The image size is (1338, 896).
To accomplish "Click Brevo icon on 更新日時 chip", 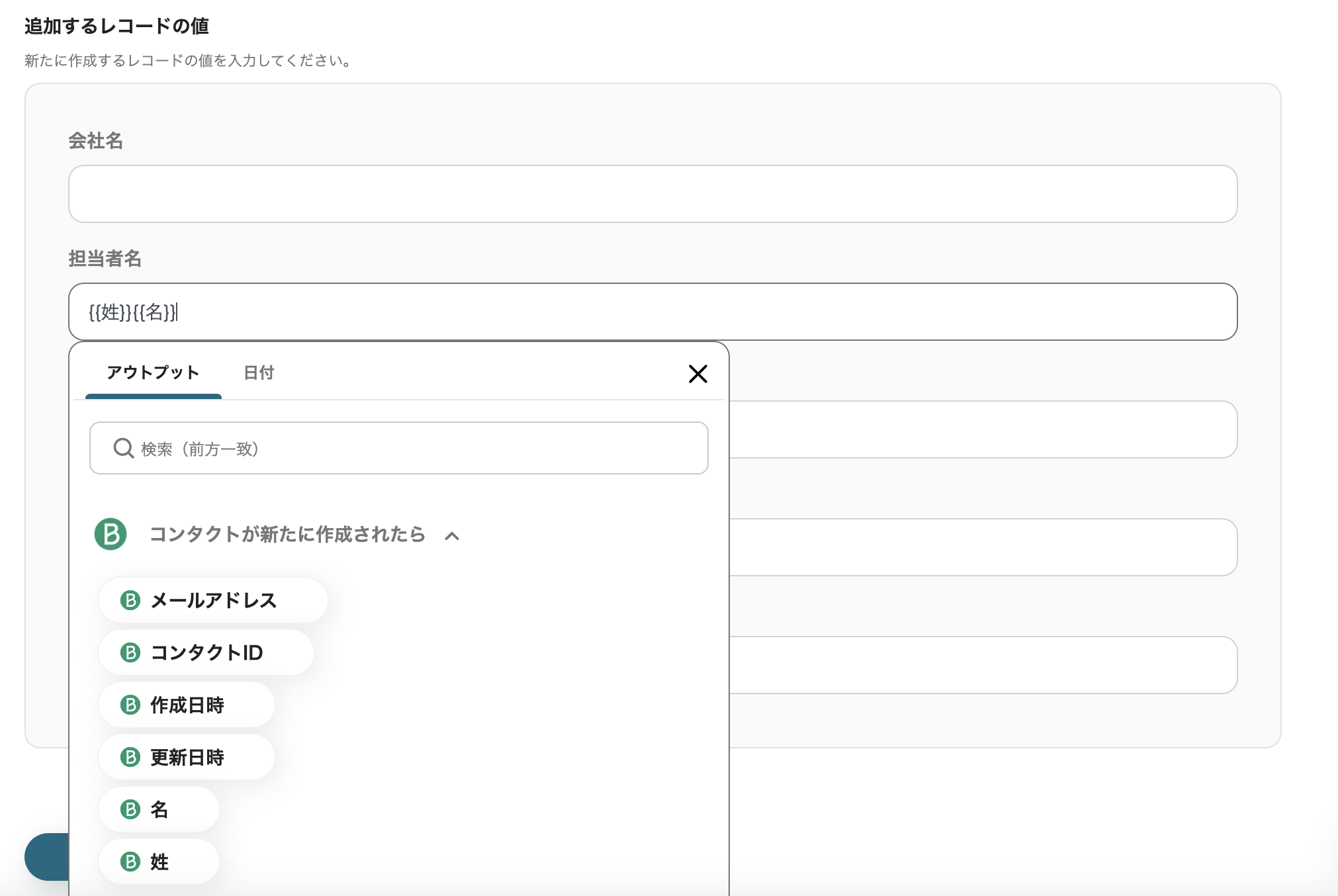I will point(130,757).
